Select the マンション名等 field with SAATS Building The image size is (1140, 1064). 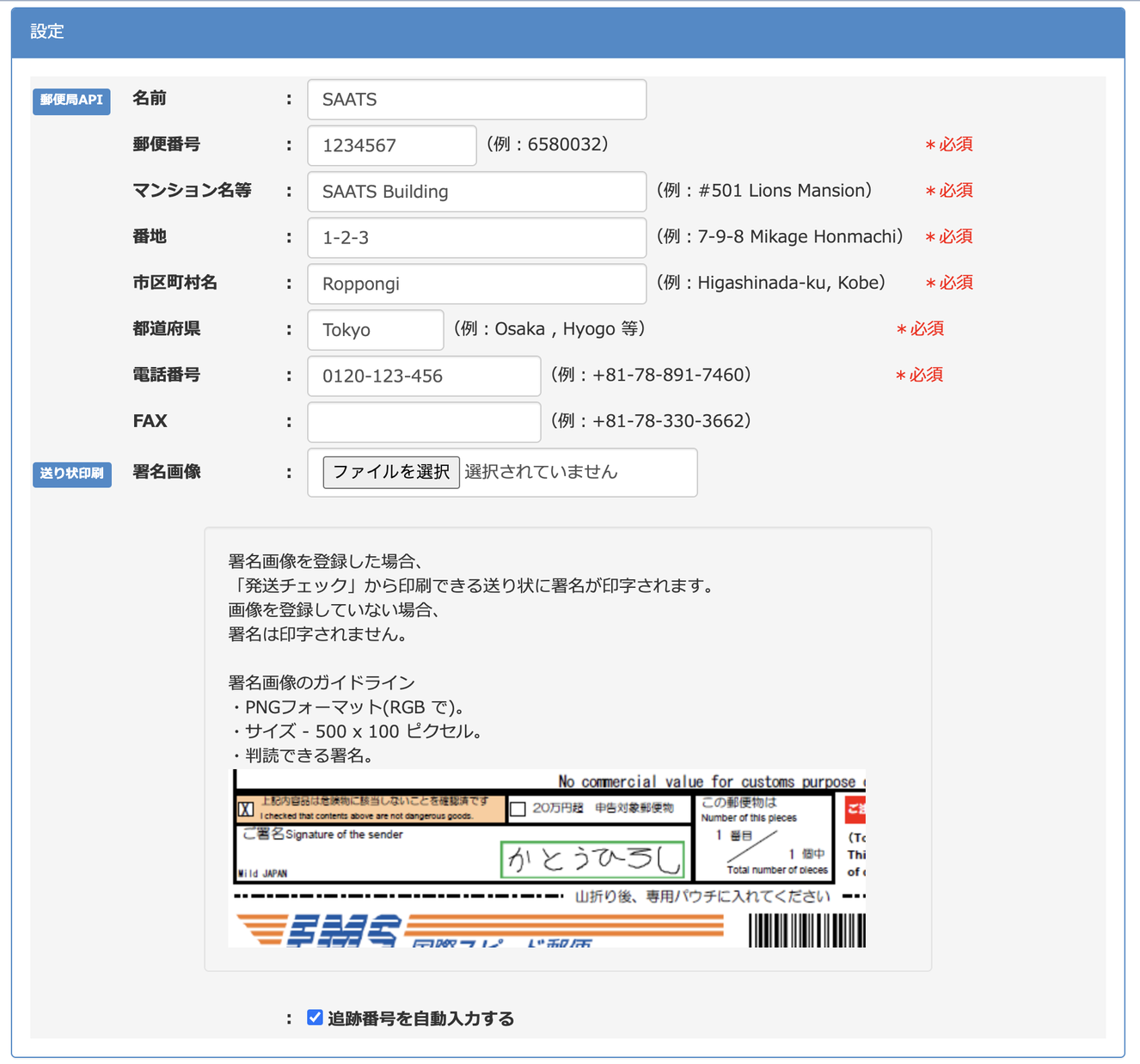[x=476, y=192]
